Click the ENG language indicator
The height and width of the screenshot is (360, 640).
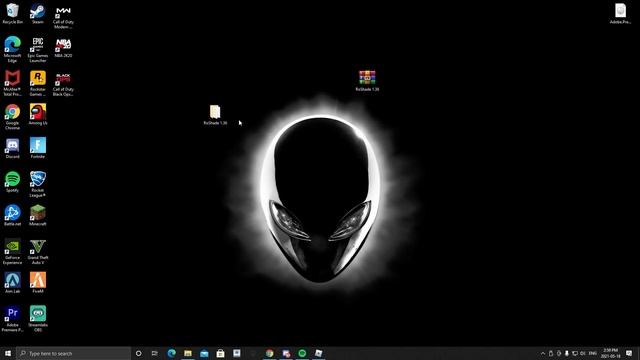593,353
